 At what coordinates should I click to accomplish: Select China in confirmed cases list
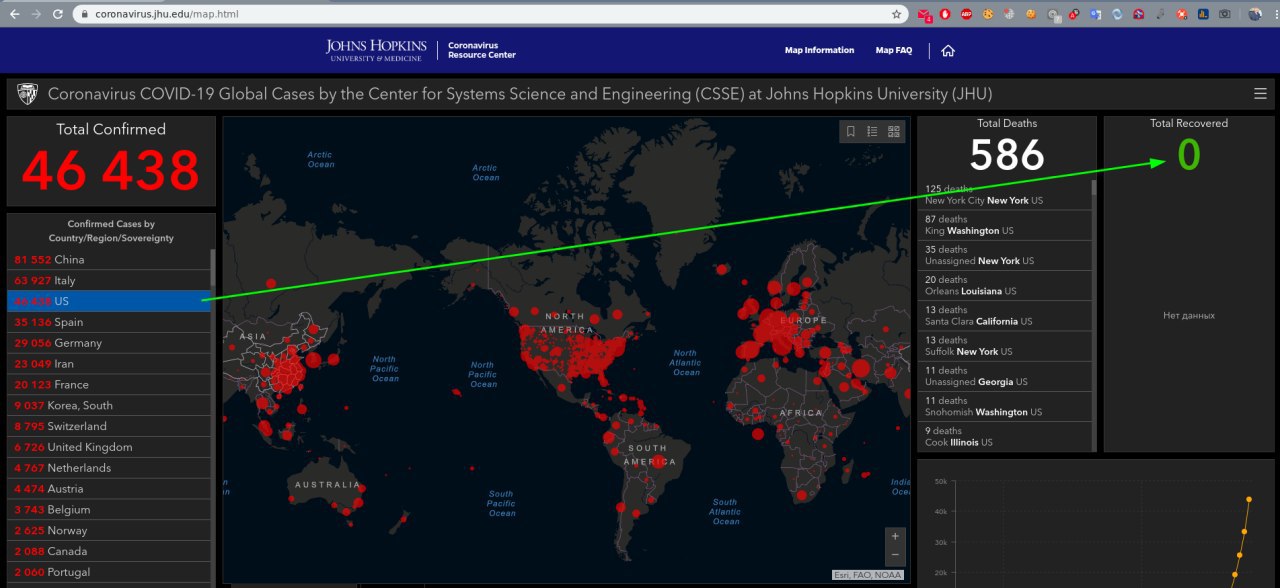(x=109, y=260)
